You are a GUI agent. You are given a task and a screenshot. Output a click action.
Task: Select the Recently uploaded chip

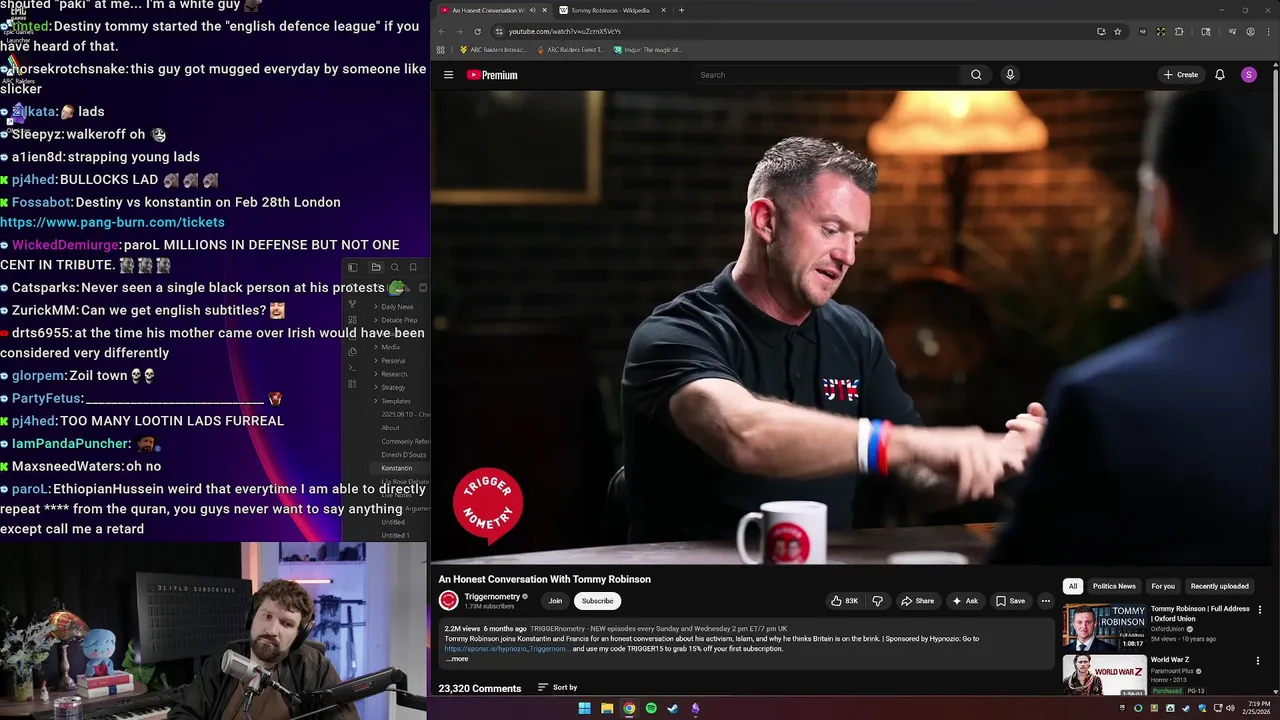pyautogui.click(x=1219, y=586)
